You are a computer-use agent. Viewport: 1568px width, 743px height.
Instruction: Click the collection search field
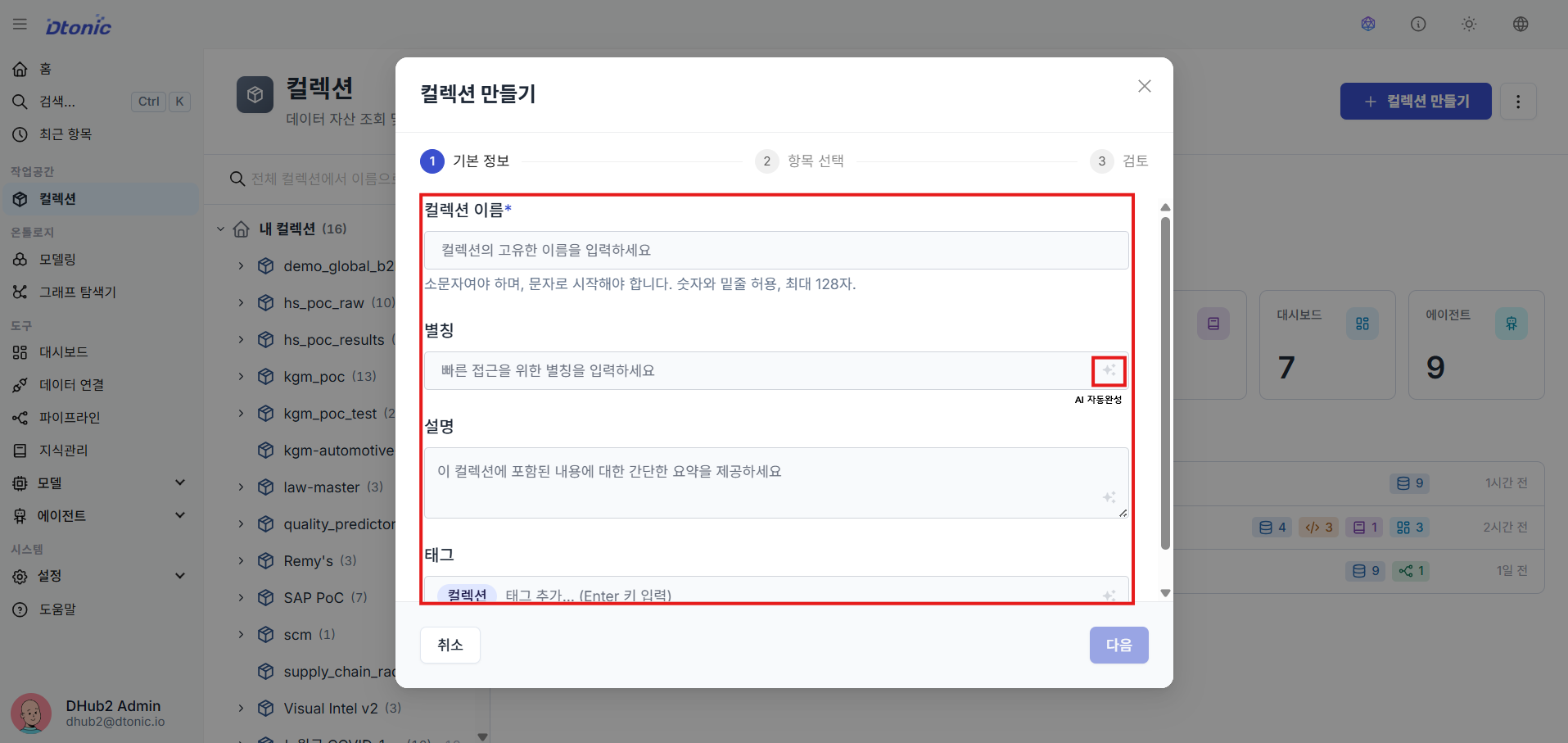pyautogui.click(x=315, y=179)
